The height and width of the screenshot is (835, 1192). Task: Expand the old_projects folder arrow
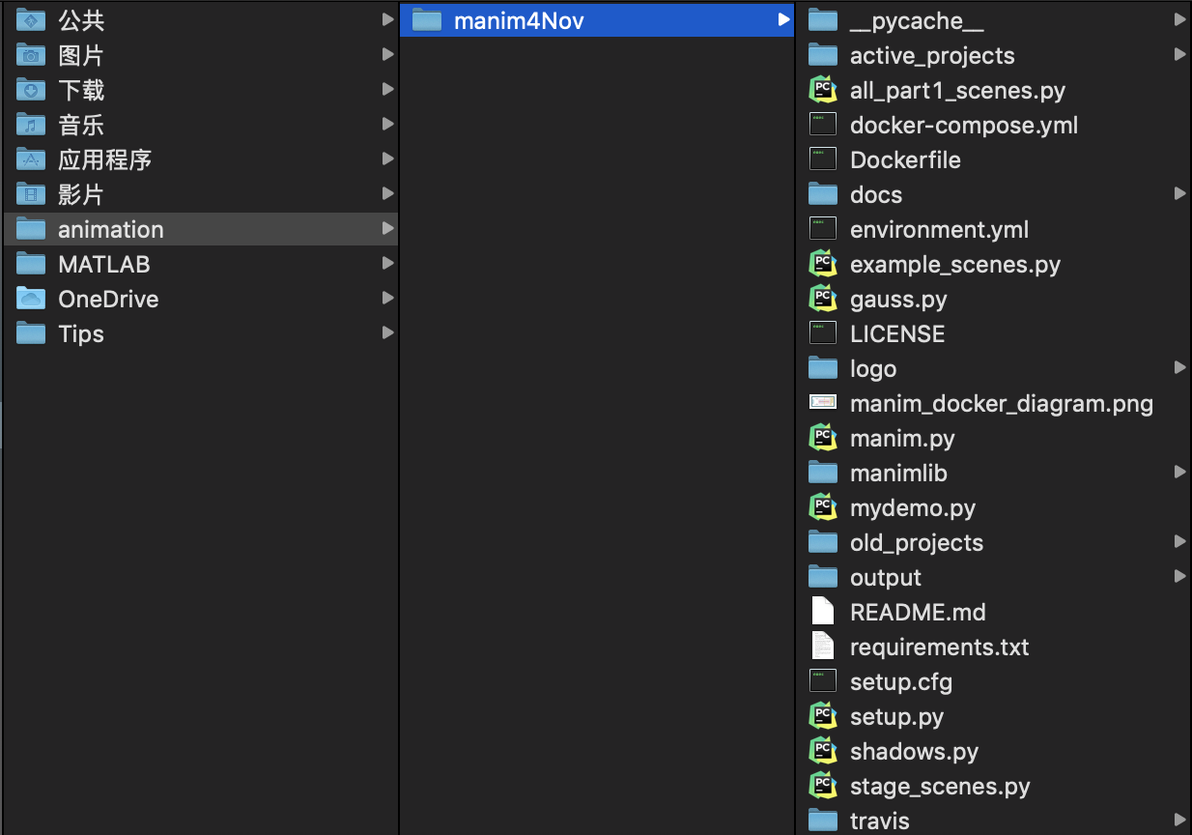click(1180, 542)
